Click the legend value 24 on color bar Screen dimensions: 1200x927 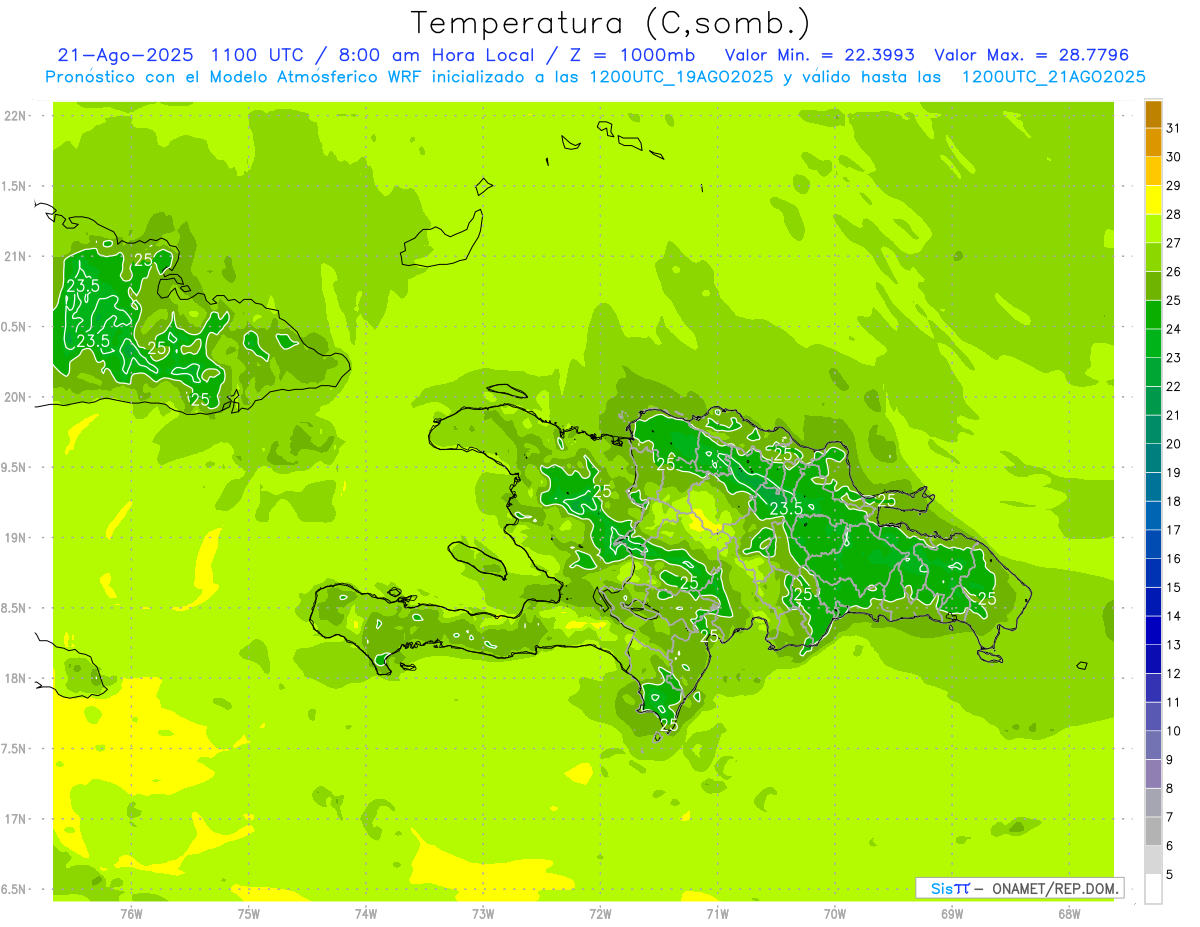(1173, 329)
